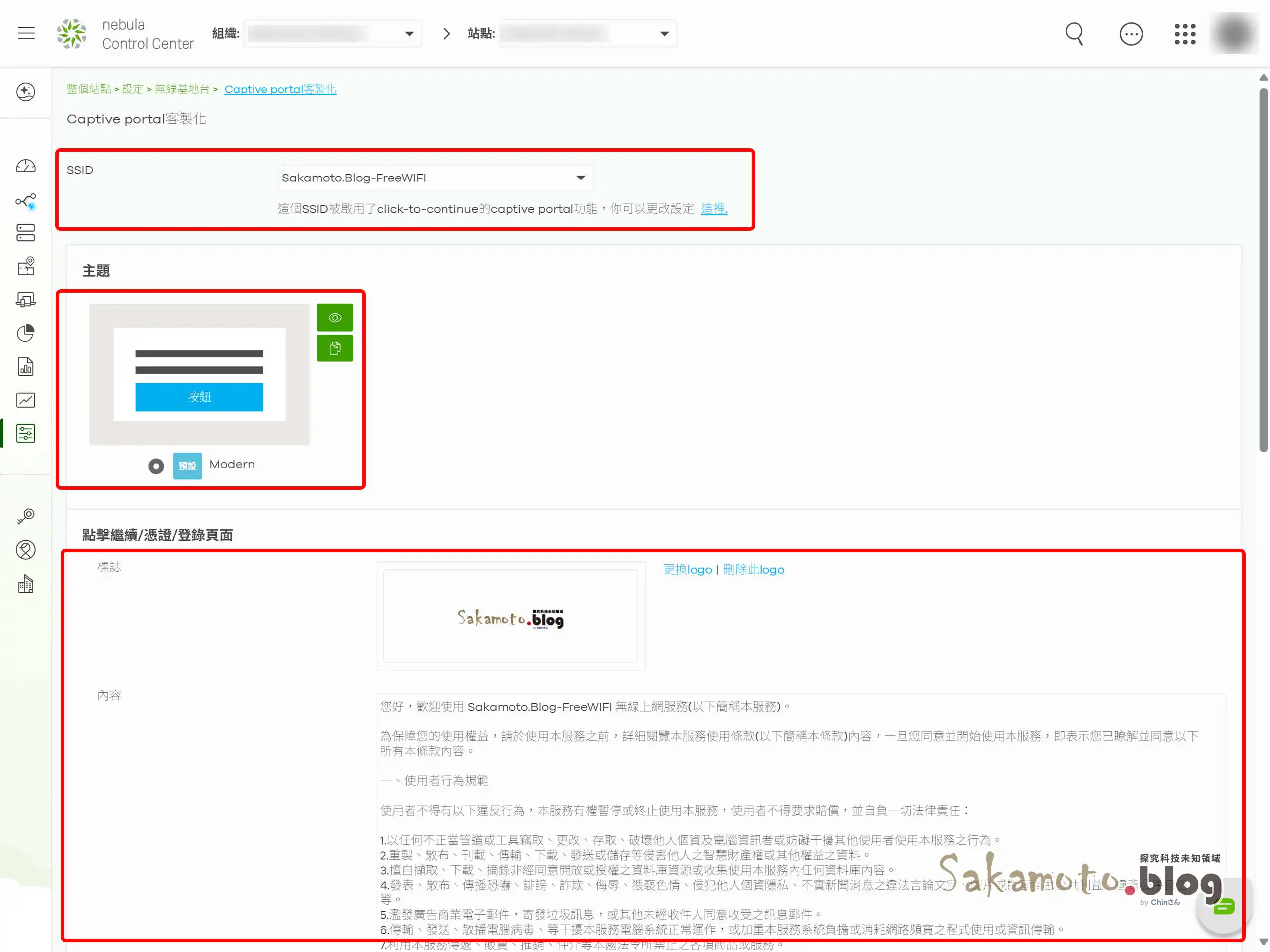The height and width of the screenshot is (952, 1270).
Task: Click the copy theme green button
Action: point(335,348)
